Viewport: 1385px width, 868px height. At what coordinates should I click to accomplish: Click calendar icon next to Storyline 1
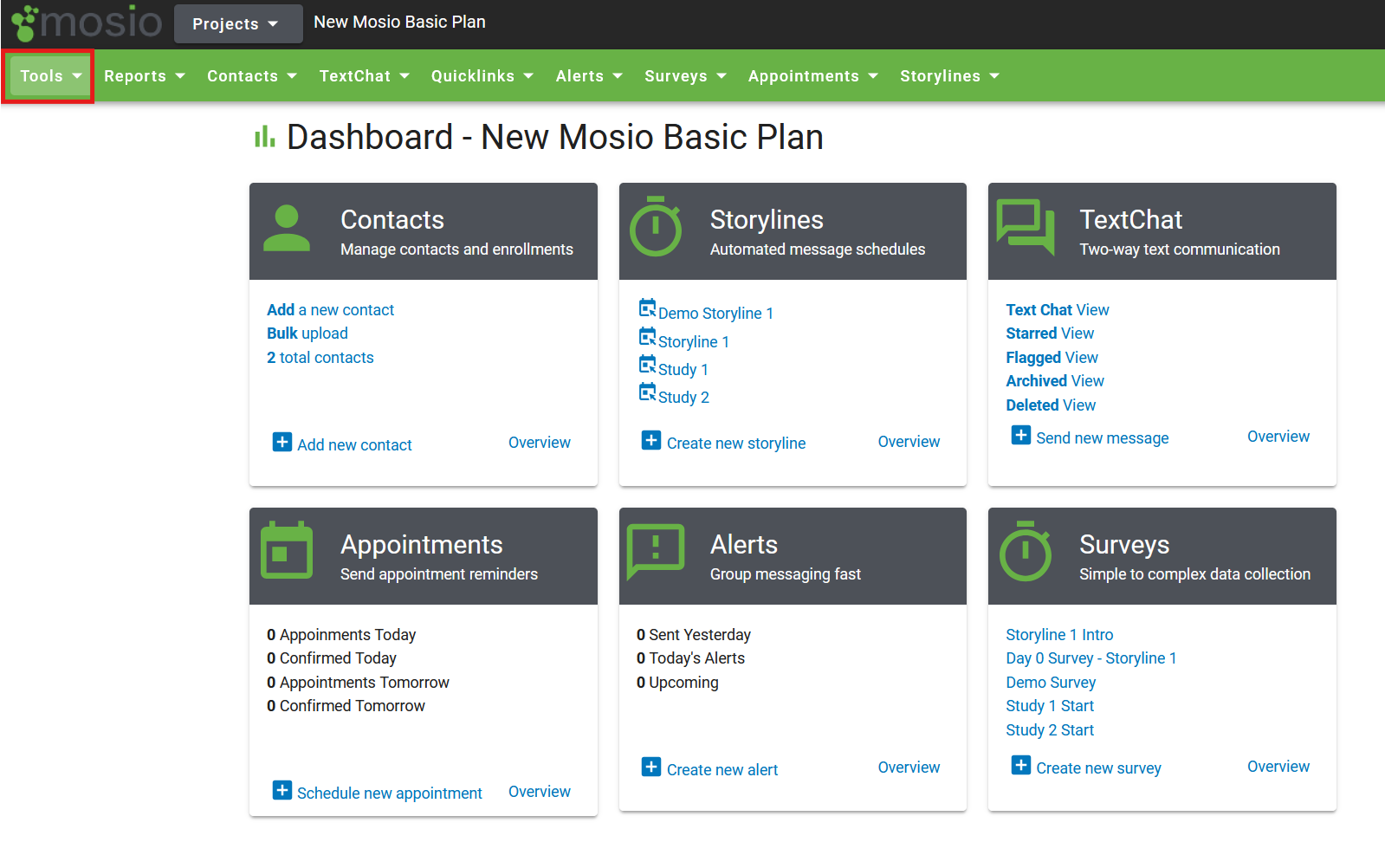[647, 336]
